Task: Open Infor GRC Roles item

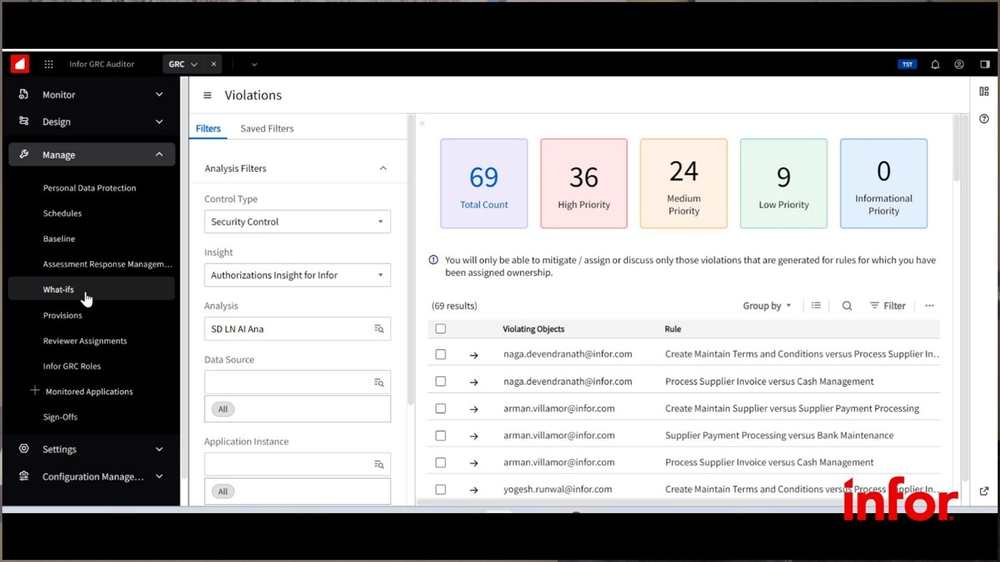Action: (71, 366)
